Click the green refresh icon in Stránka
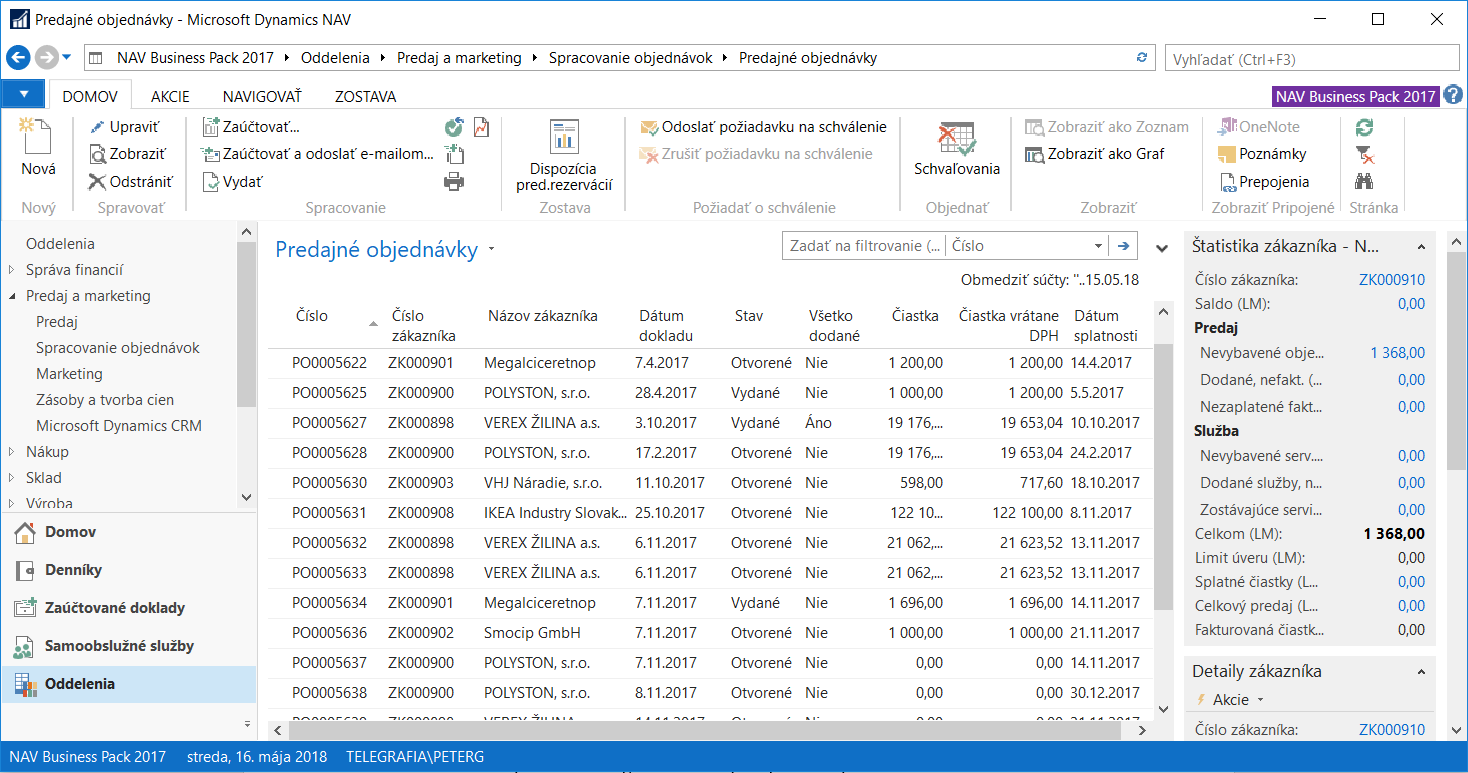 [x=1364, y=127]
